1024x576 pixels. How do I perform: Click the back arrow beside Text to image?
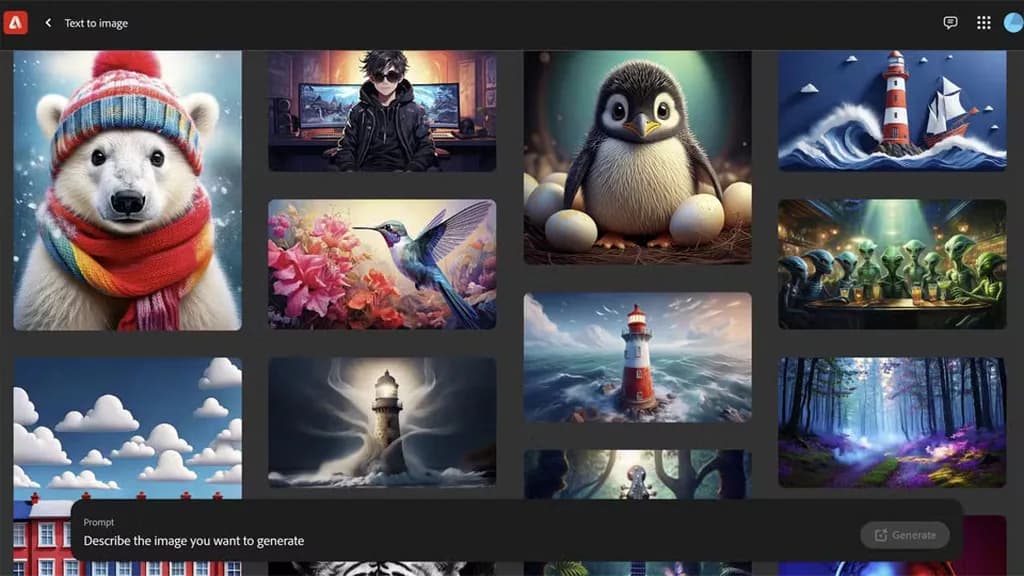(x=48, y=22)
